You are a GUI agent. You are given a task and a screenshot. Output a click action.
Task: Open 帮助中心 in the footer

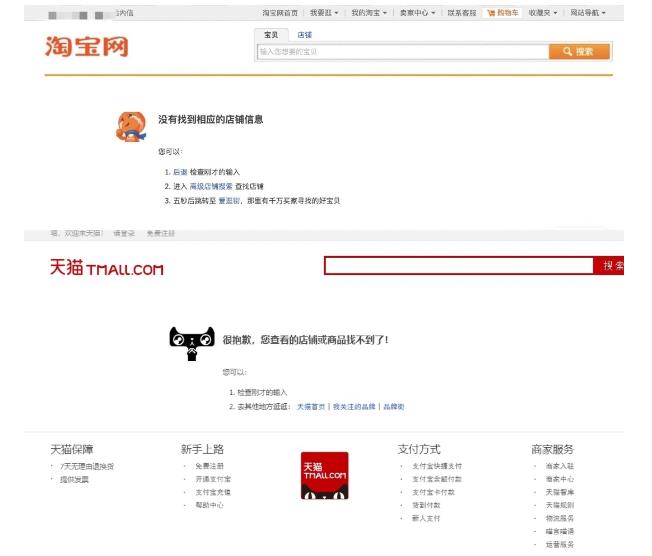210,505
